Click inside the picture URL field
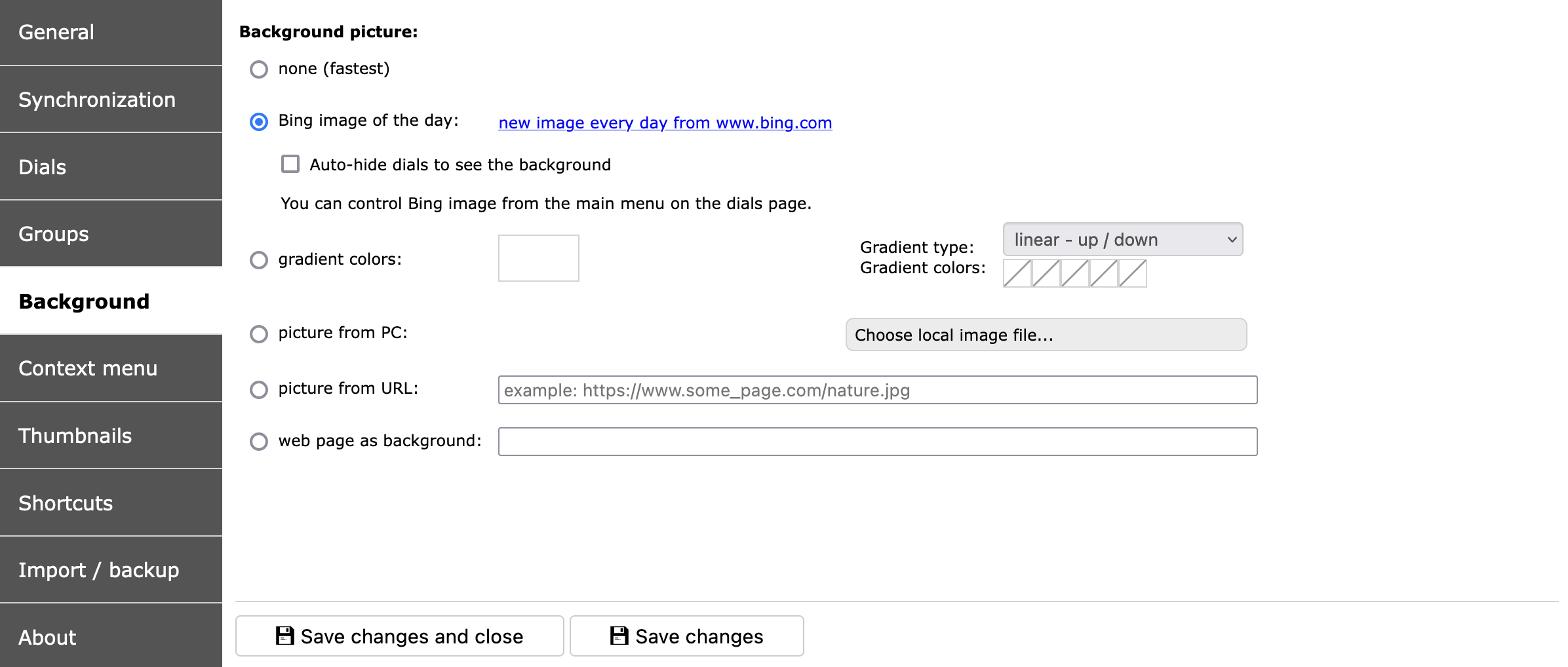 [878, 389]
